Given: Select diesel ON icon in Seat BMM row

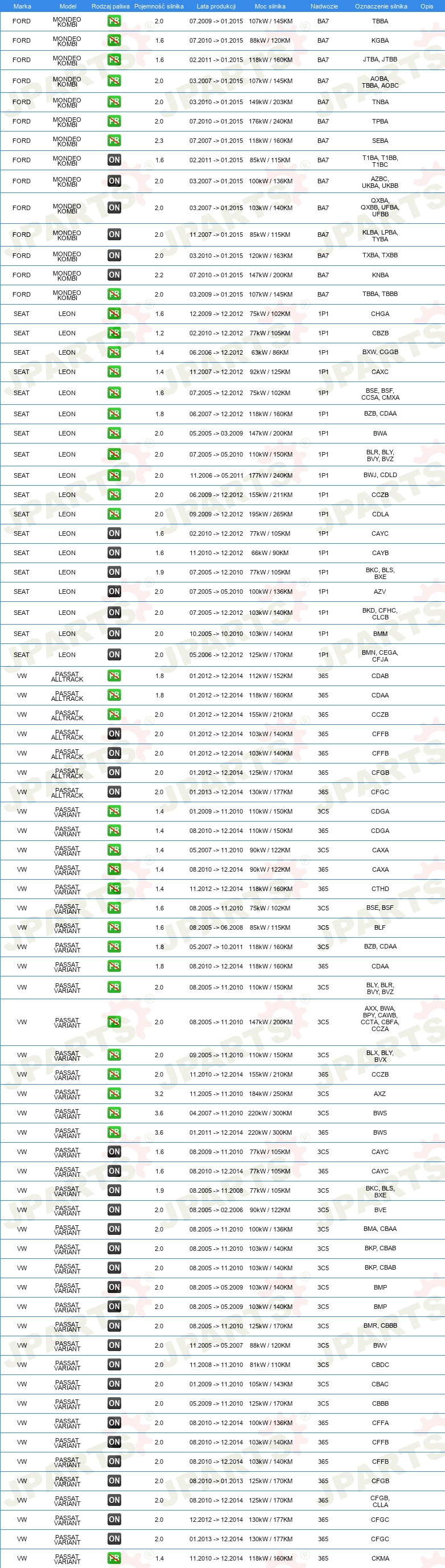Looking at the screenshot, I should 114,634.
